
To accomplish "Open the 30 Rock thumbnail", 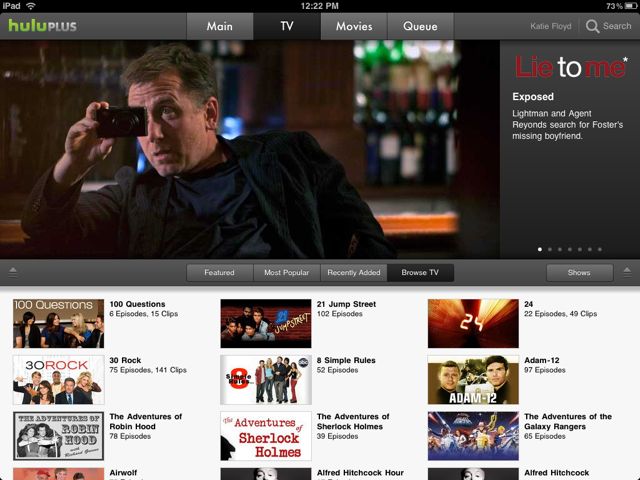I will 58,380.
